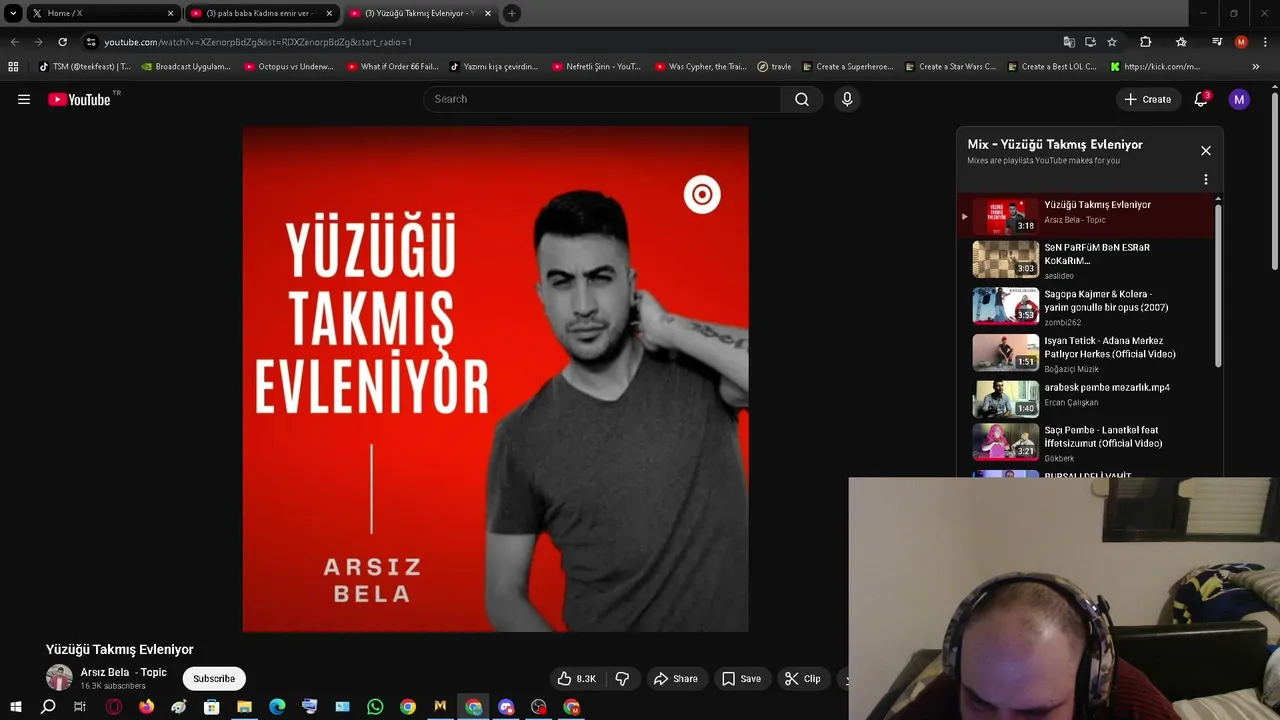
Task: Launch Firefox from the taskbar
Action: 146,707
